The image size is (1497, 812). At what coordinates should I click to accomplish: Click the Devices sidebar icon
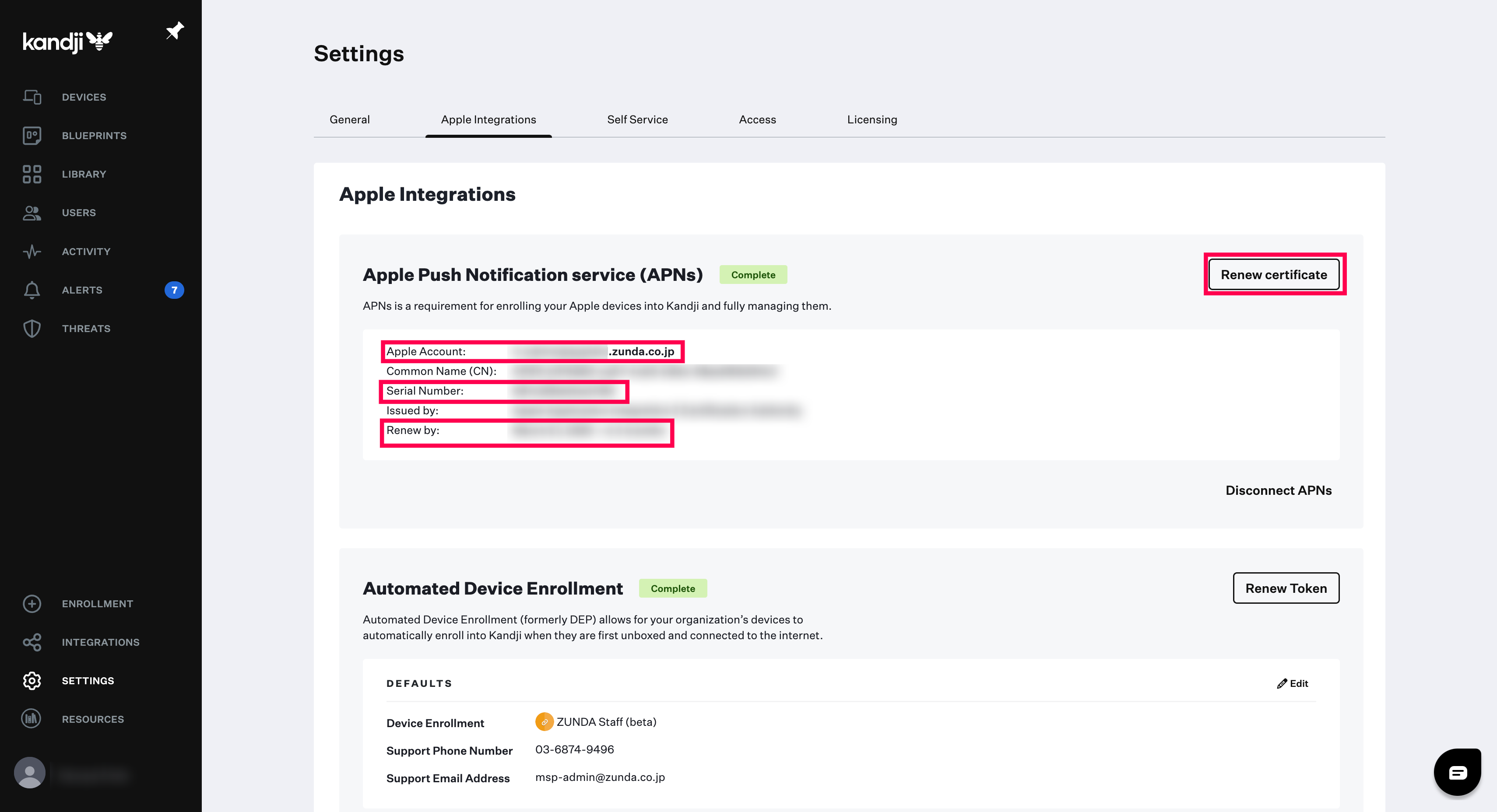pyautogui.click(x=32, y=96)
